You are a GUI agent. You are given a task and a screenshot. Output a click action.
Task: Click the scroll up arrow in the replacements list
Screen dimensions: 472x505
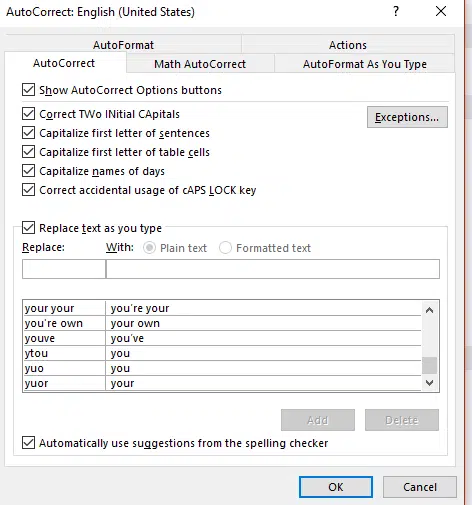click(430, 310)
